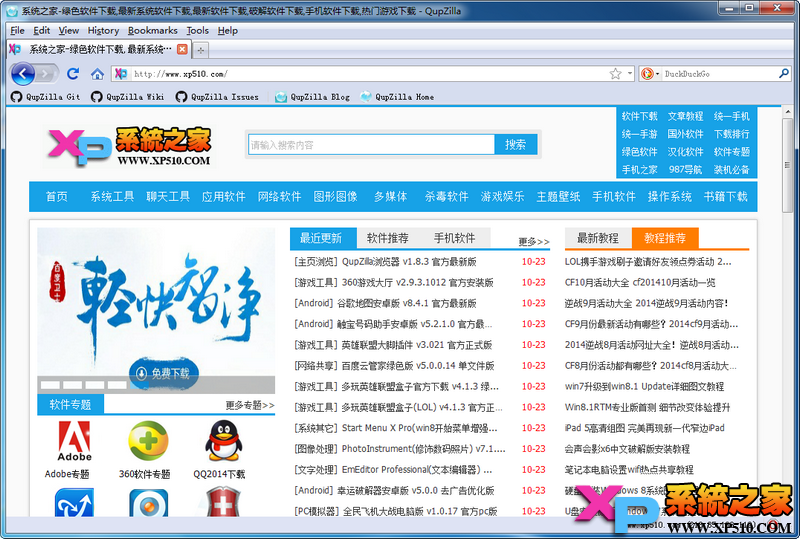
Task: Switch to the 软件推荐 tab
Action: click(388, 238)
